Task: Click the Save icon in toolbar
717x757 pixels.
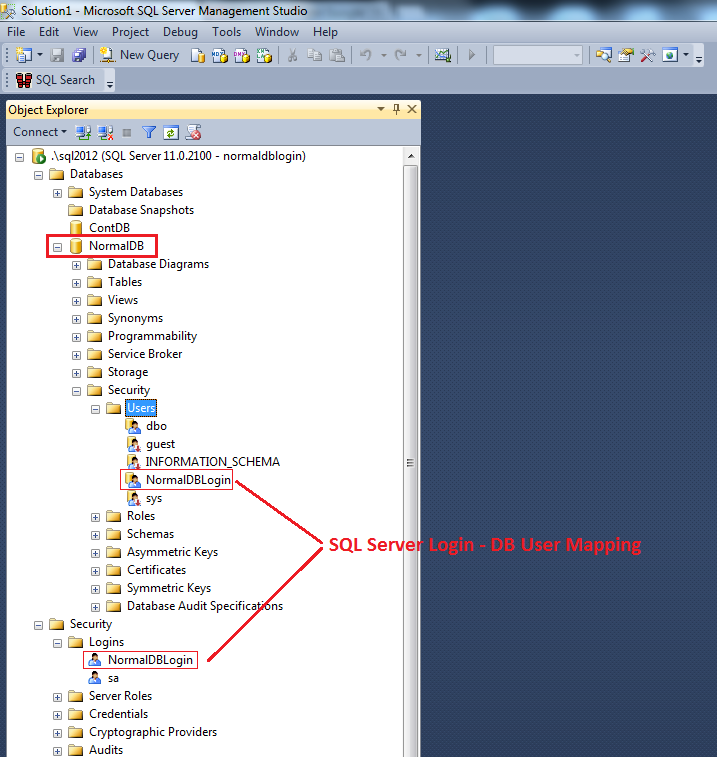Action: (x=57, y=55)
